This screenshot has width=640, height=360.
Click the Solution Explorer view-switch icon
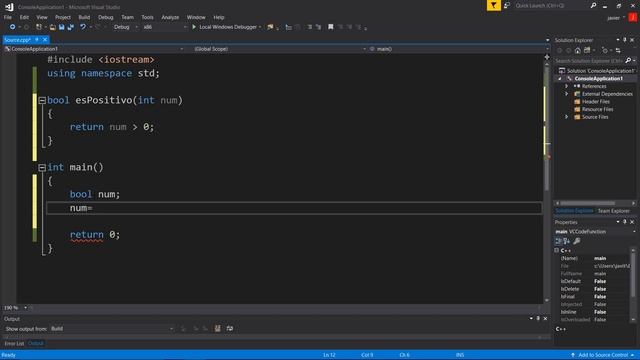[x=587, y=50]
